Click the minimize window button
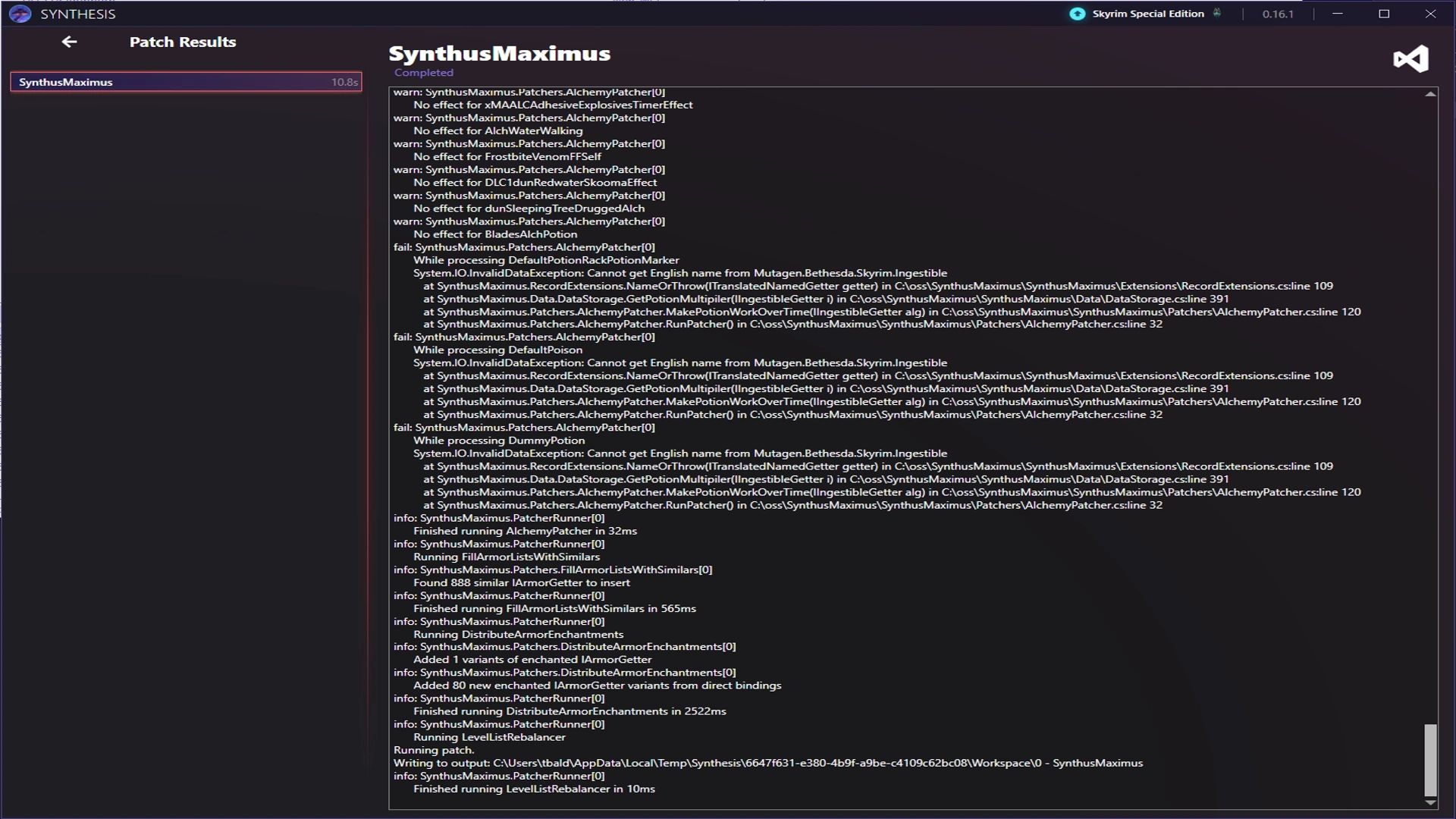 pos(1337,13)
